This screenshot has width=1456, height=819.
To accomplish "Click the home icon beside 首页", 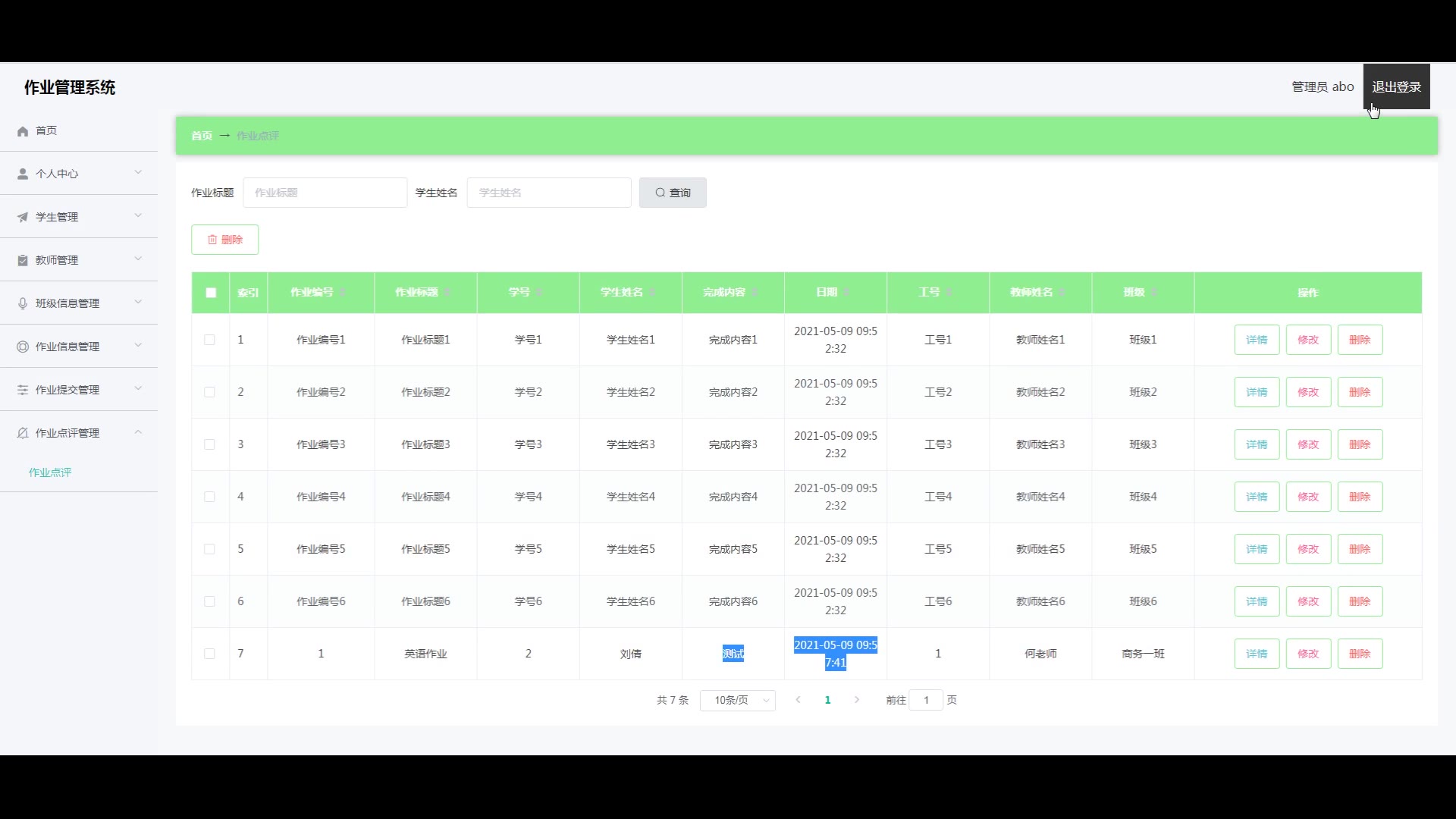I will (x=23, y=131).
